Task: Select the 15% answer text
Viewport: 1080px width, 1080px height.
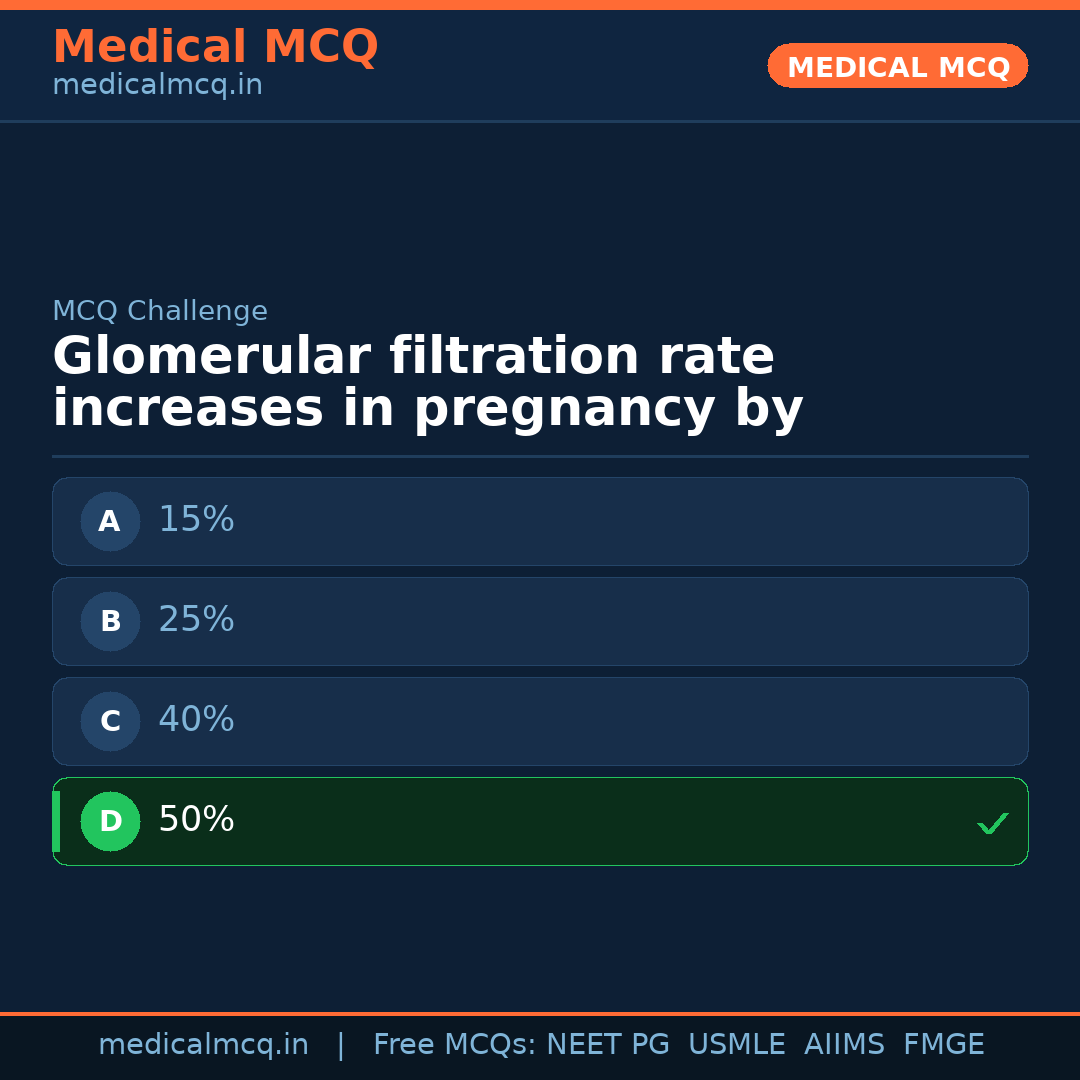Action: (x=196, y=520)
